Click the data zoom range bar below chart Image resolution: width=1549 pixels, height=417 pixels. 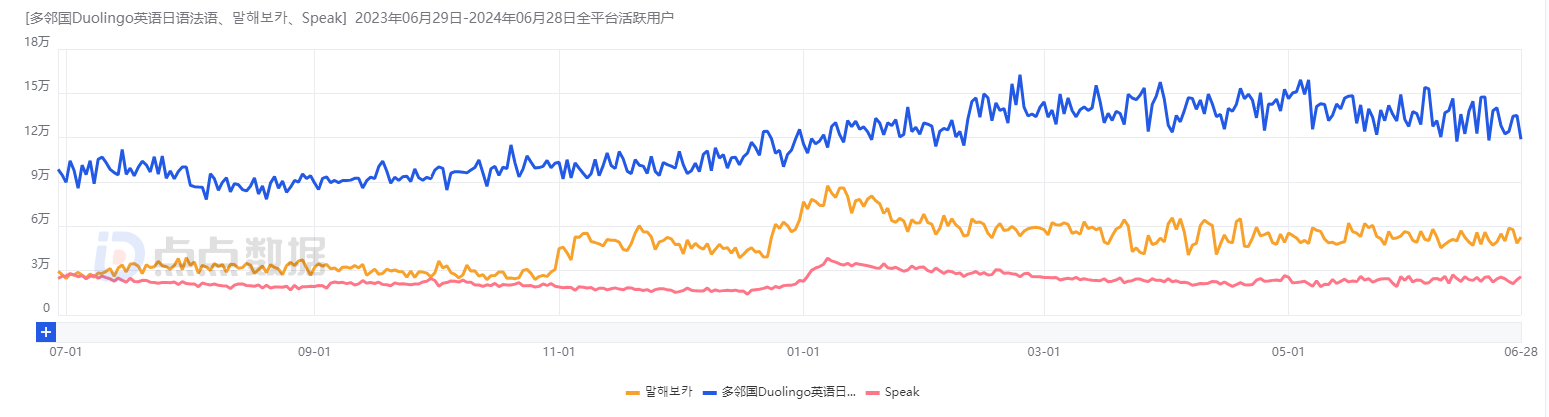[780, 332]
